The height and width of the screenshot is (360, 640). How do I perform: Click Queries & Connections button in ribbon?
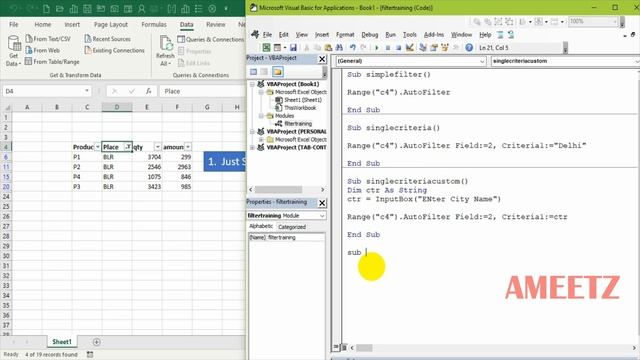click(211, 39)
